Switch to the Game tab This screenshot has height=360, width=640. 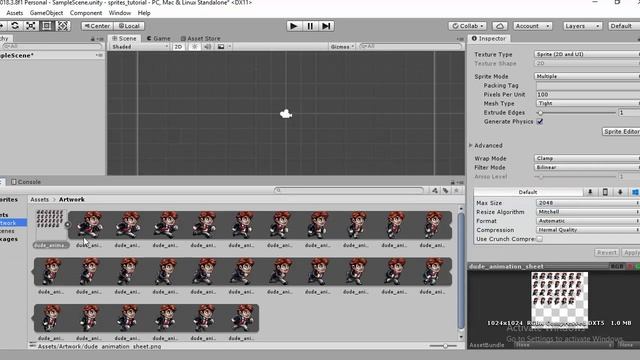click(x=159, y=38)
